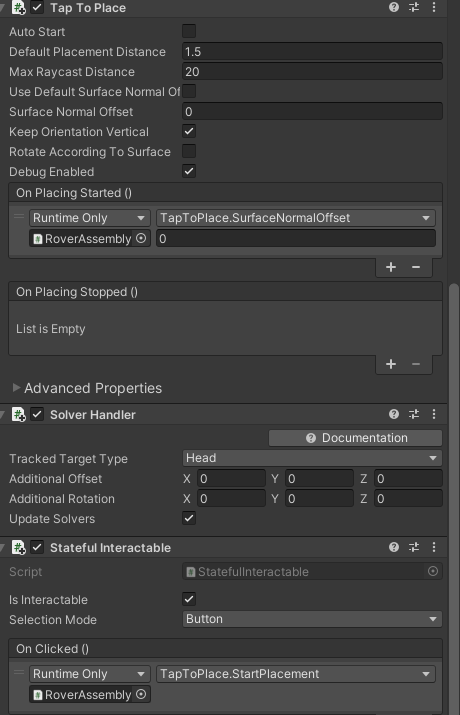Open TapToPlace.SurfaceNormalOffset function dropdown
This screenshot has height=715, width=460.
296,218
